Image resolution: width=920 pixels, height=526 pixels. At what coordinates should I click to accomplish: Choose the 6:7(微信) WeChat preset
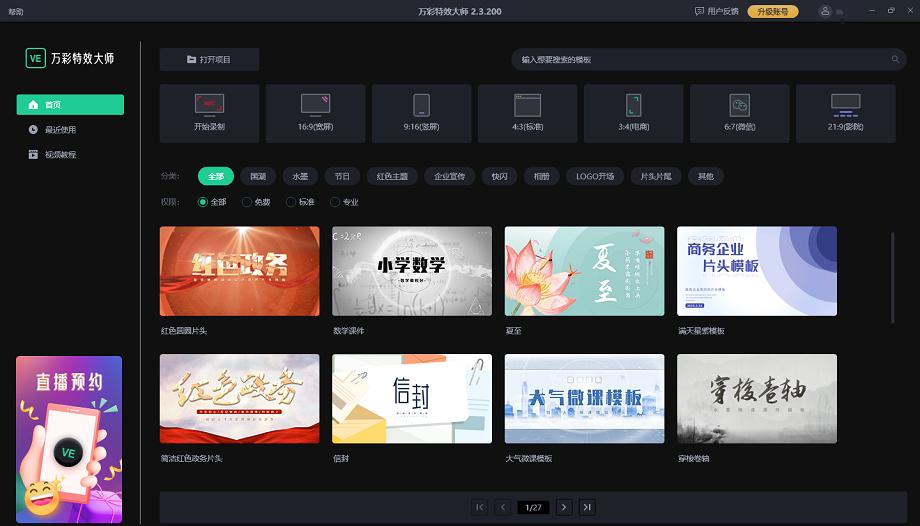[739, 113]
